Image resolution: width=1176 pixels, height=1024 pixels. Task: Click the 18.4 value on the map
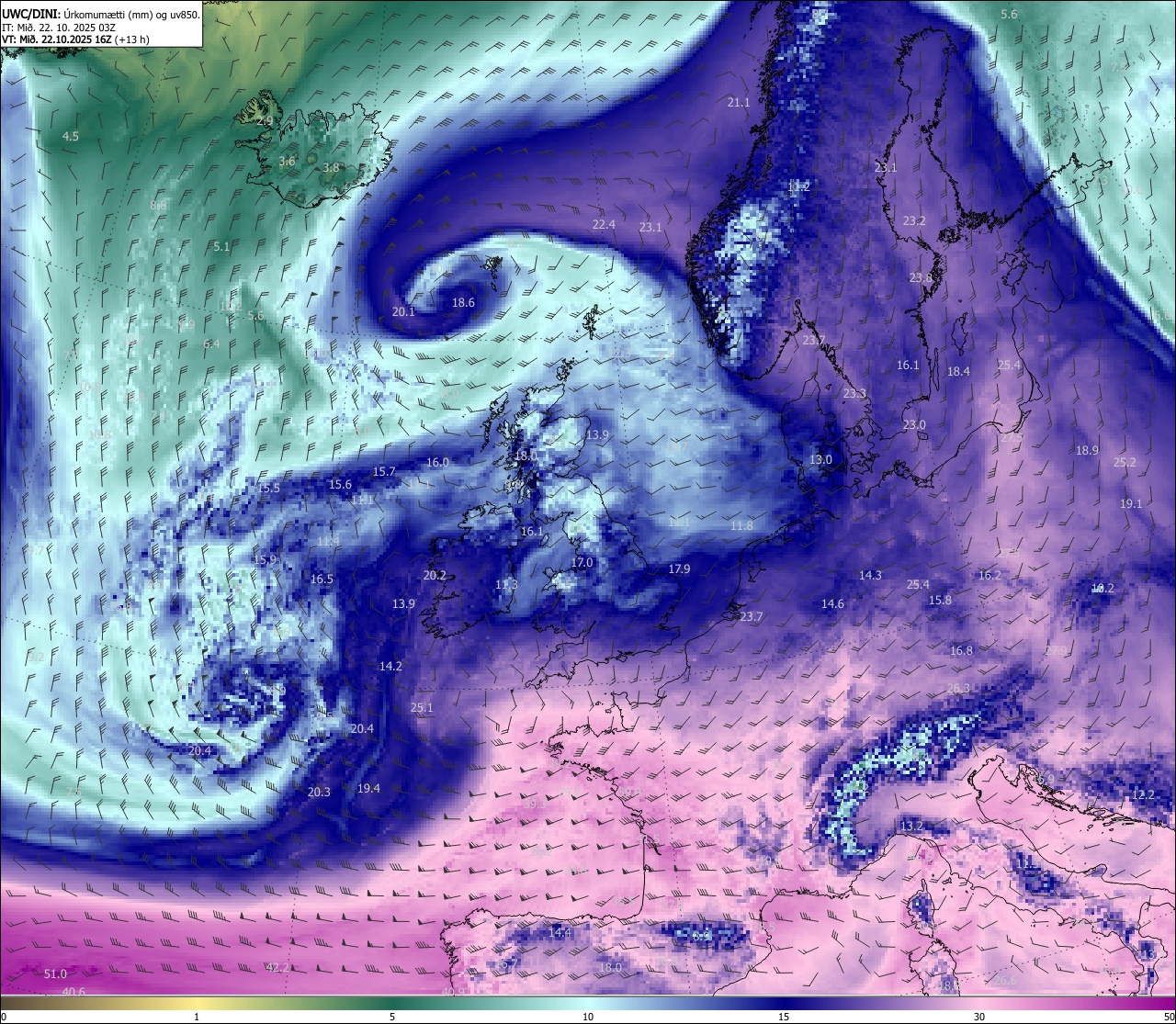pyautogui.click(x=958, y=371)
